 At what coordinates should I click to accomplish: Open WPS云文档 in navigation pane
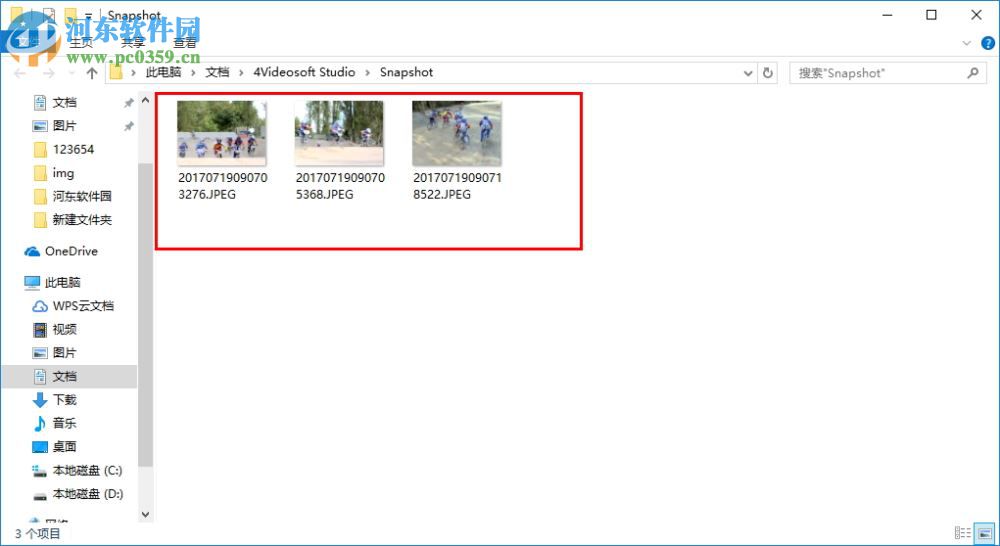tap(83, 306)
